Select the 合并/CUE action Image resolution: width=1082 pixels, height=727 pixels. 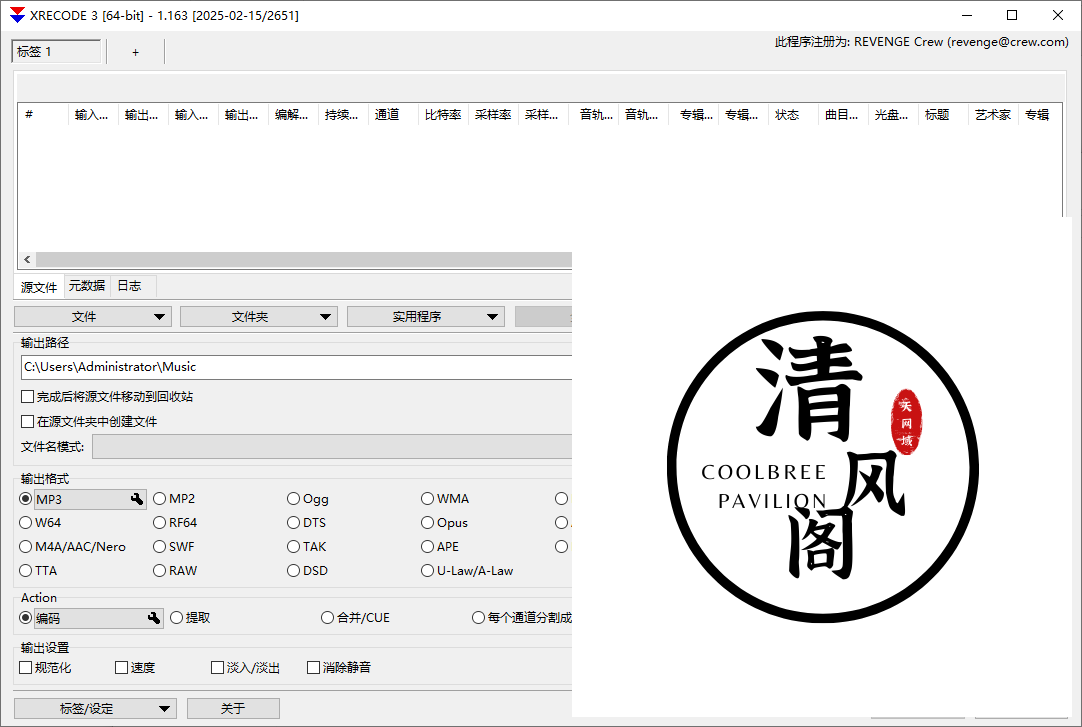tap(327, 617)
